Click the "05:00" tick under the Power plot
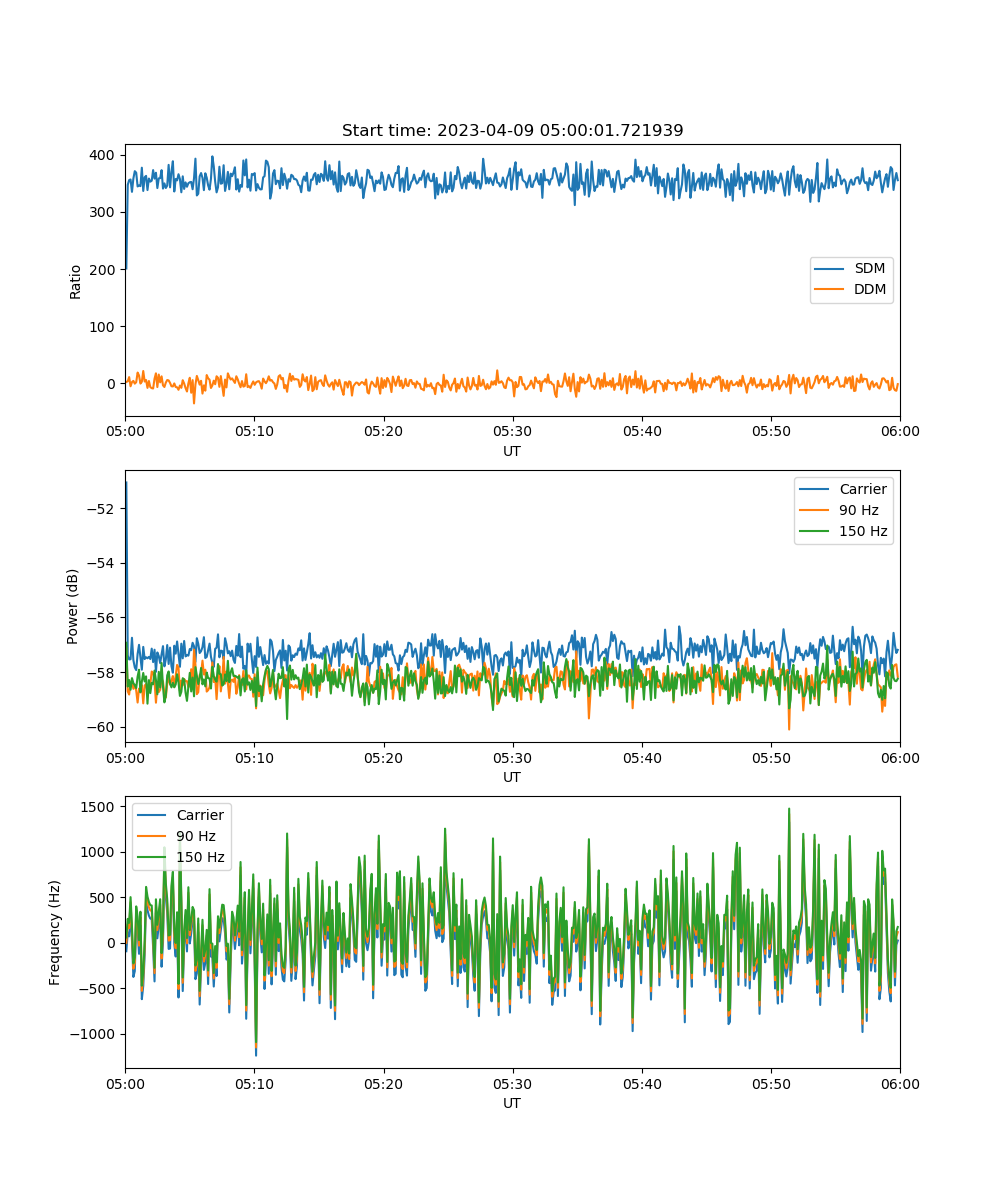The image size is (1000, 1200). (125, 758)
